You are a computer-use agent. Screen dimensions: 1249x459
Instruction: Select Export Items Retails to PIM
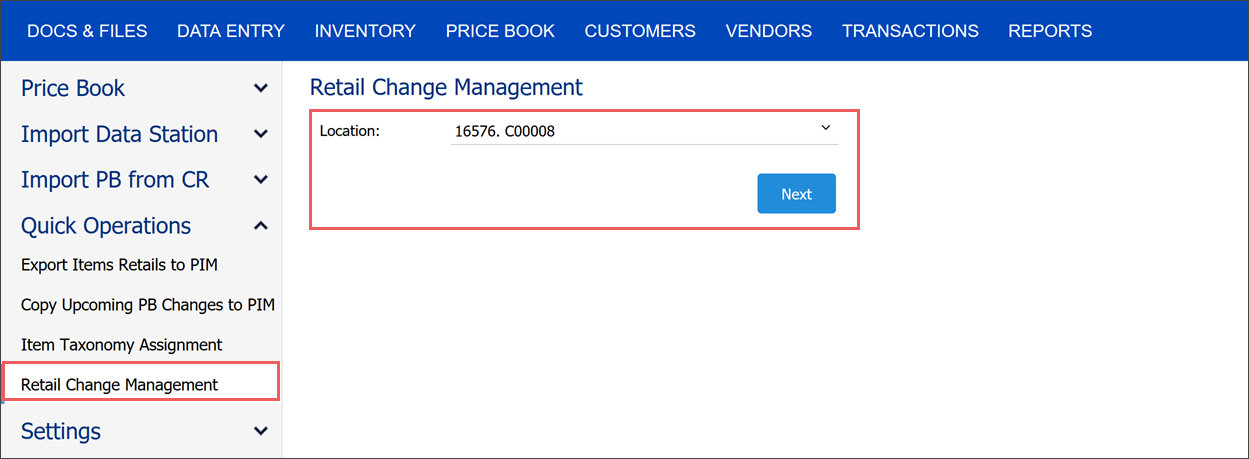click(119, 265)
